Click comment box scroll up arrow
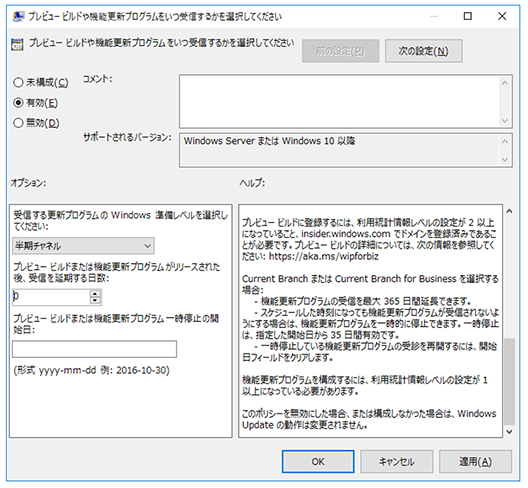 (504, 83)
